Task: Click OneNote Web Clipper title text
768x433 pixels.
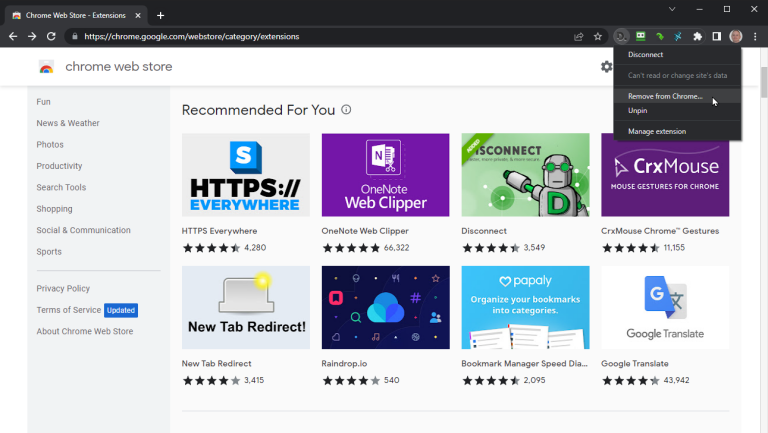Action: pos(365,231)
